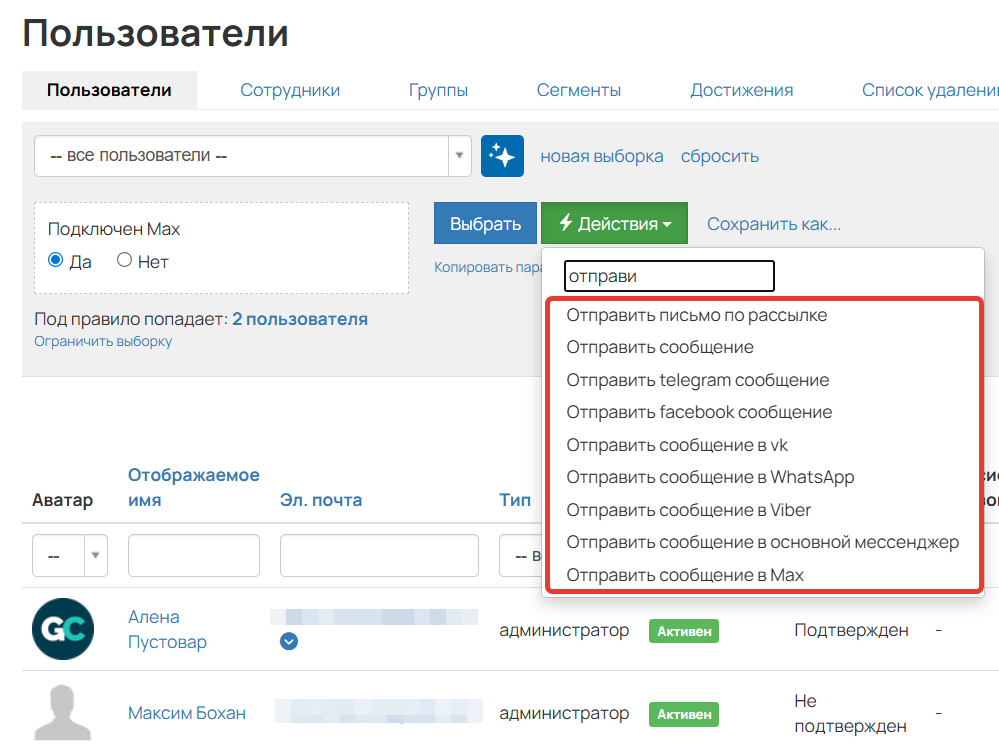Viewport: 999px width, 752px height.
Task: Switch to the Достижения tab
Action: tap(742, 88)
